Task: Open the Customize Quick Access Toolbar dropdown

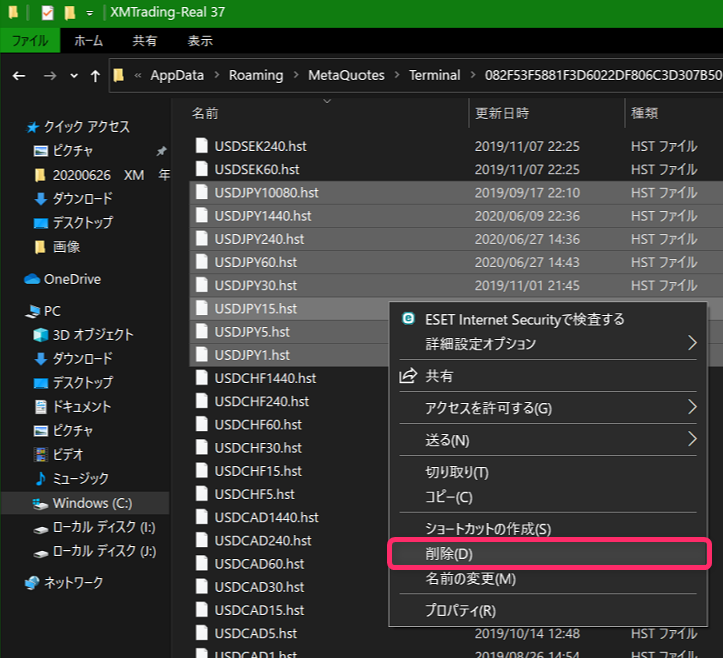Action: click(89, 13)
